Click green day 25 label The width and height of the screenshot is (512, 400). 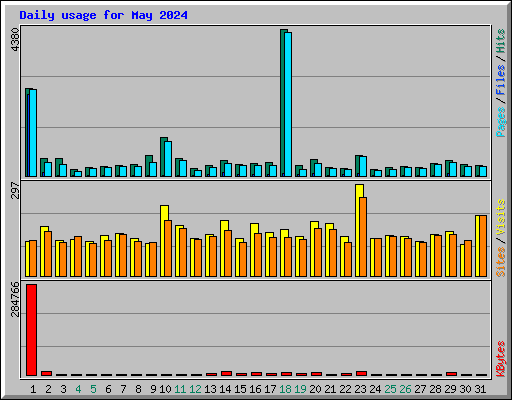pos(390,389)
